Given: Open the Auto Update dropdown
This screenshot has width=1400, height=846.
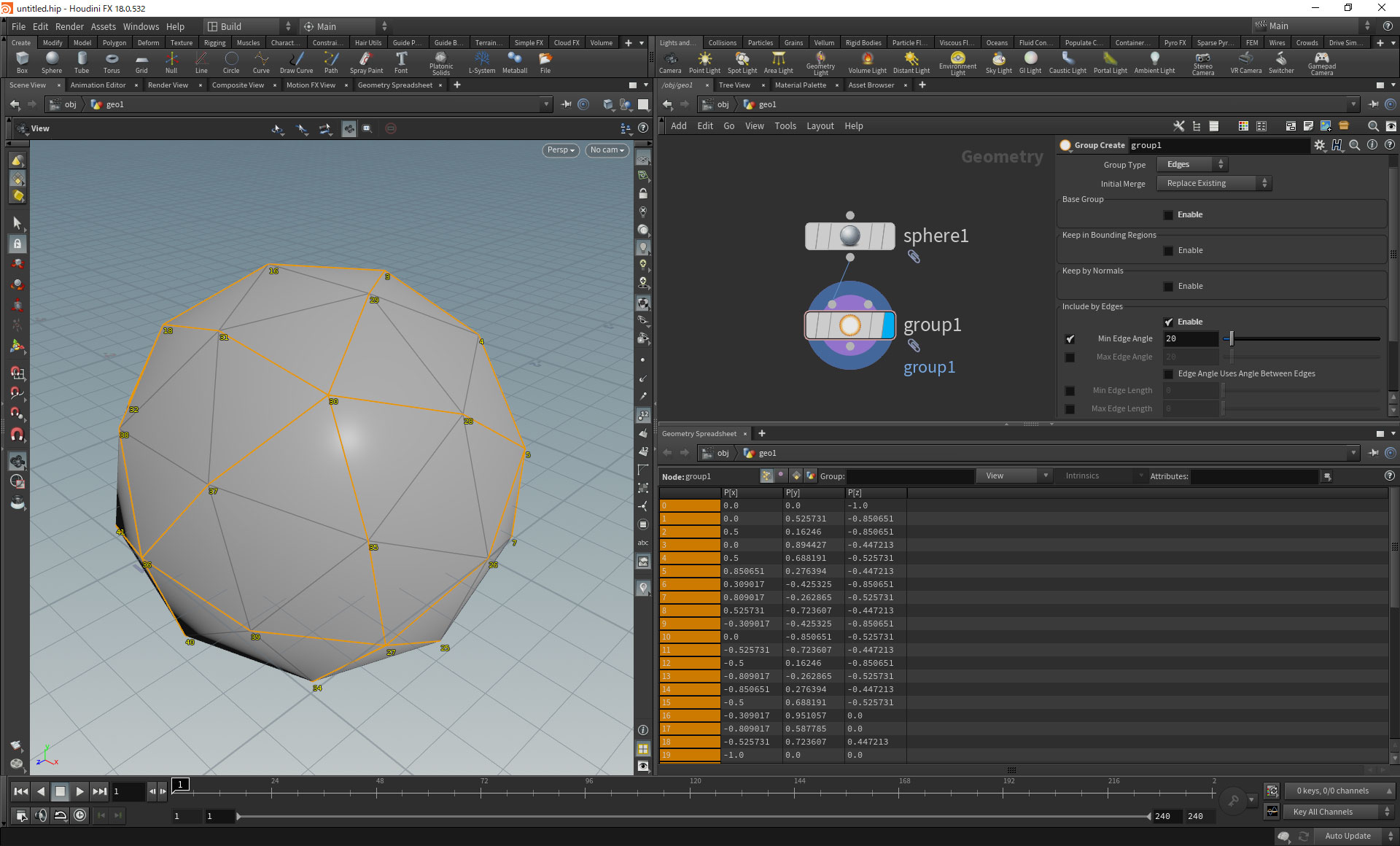Looking at the screenshot, I should coord(1354,836).
